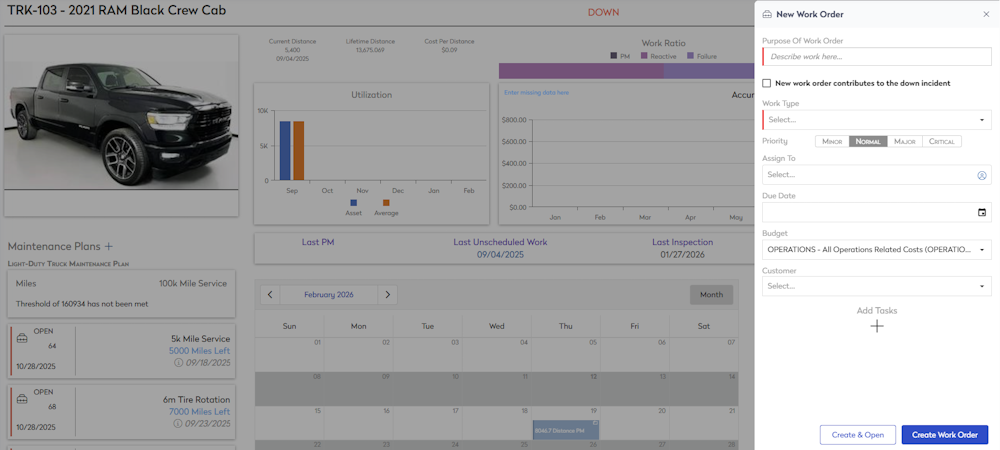The width and height of the screenshot is (1000, 450).
Task: Click toolbox icon on 5k Mile Service
Action: (x=22, y=339)
